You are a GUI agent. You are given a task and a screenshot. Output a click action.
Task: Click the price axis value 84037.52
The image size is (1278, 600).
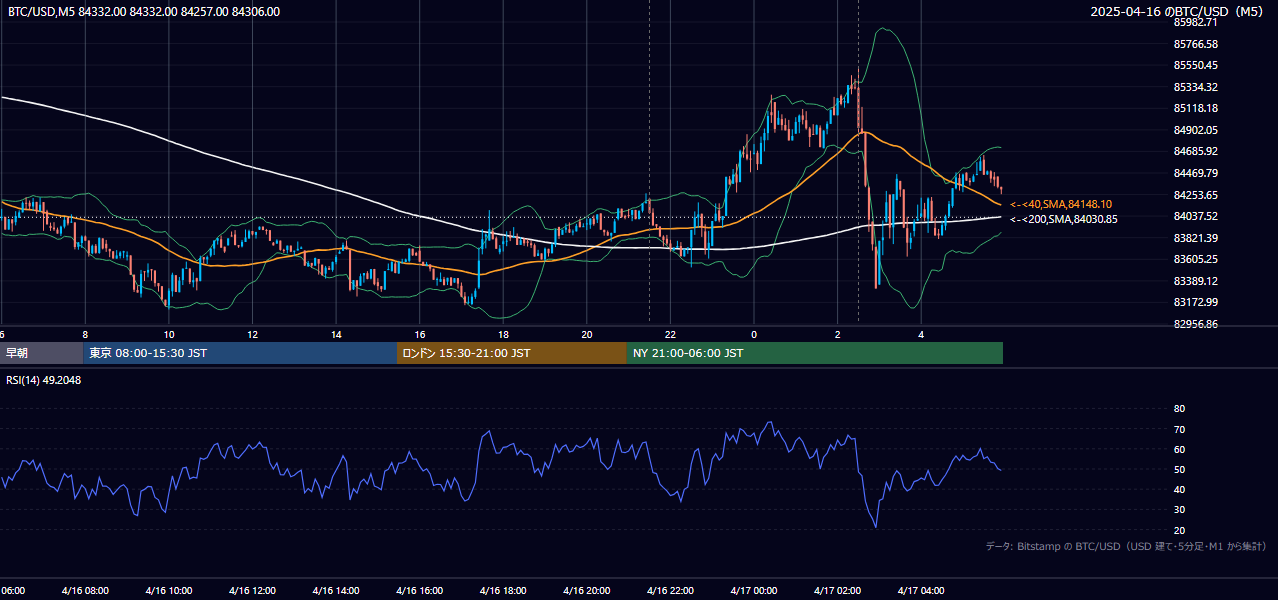click(1196, 216)
